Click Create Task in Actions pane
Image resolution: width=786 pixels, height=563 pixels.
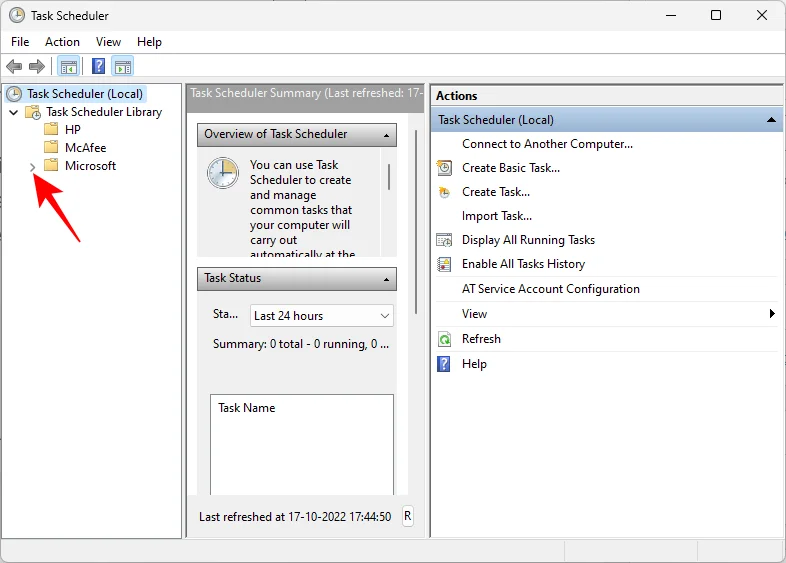coord(495,192)
